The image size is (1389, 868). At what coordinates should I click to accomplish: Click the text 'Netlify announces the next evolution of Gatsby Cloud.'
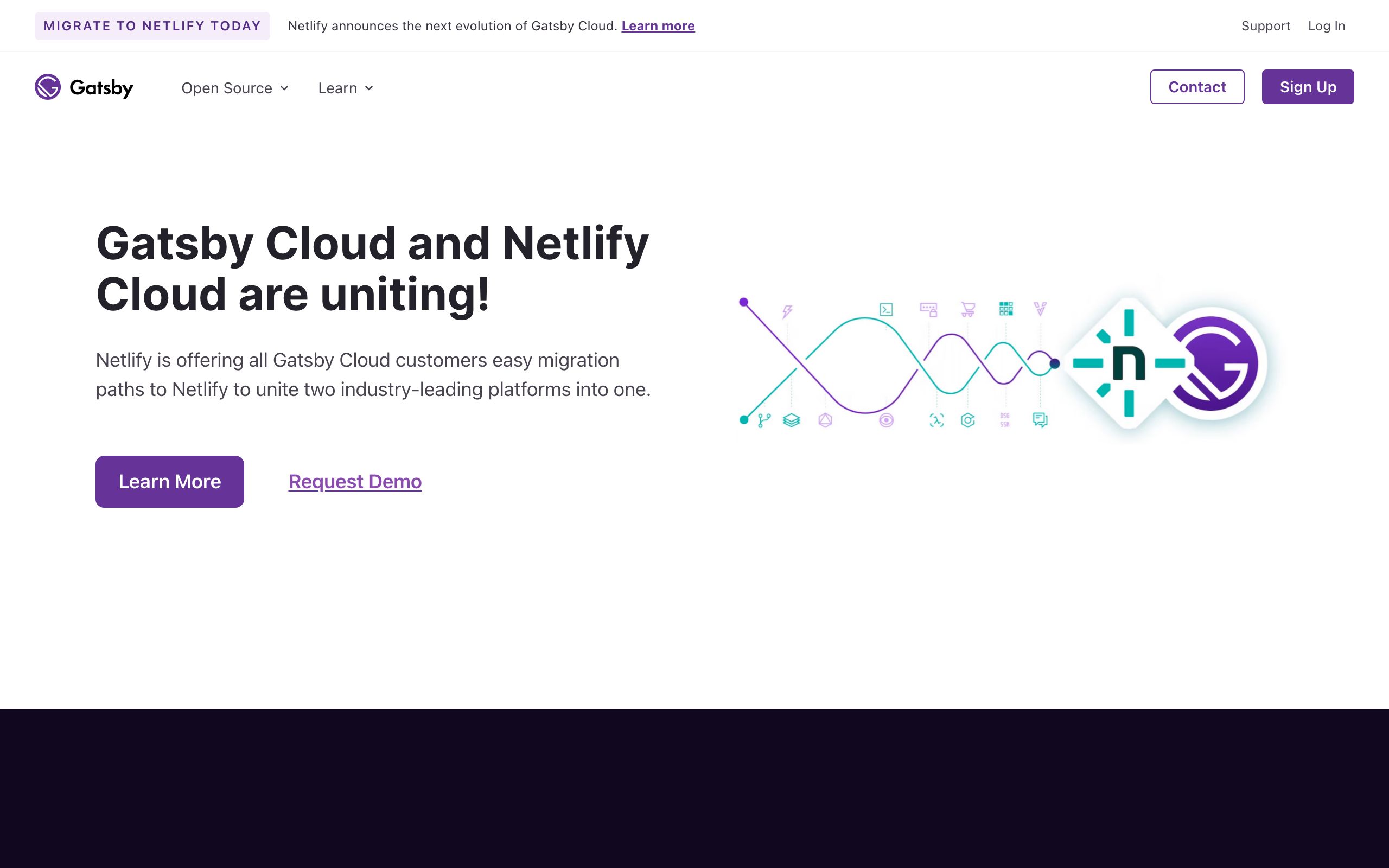point(453,26)
